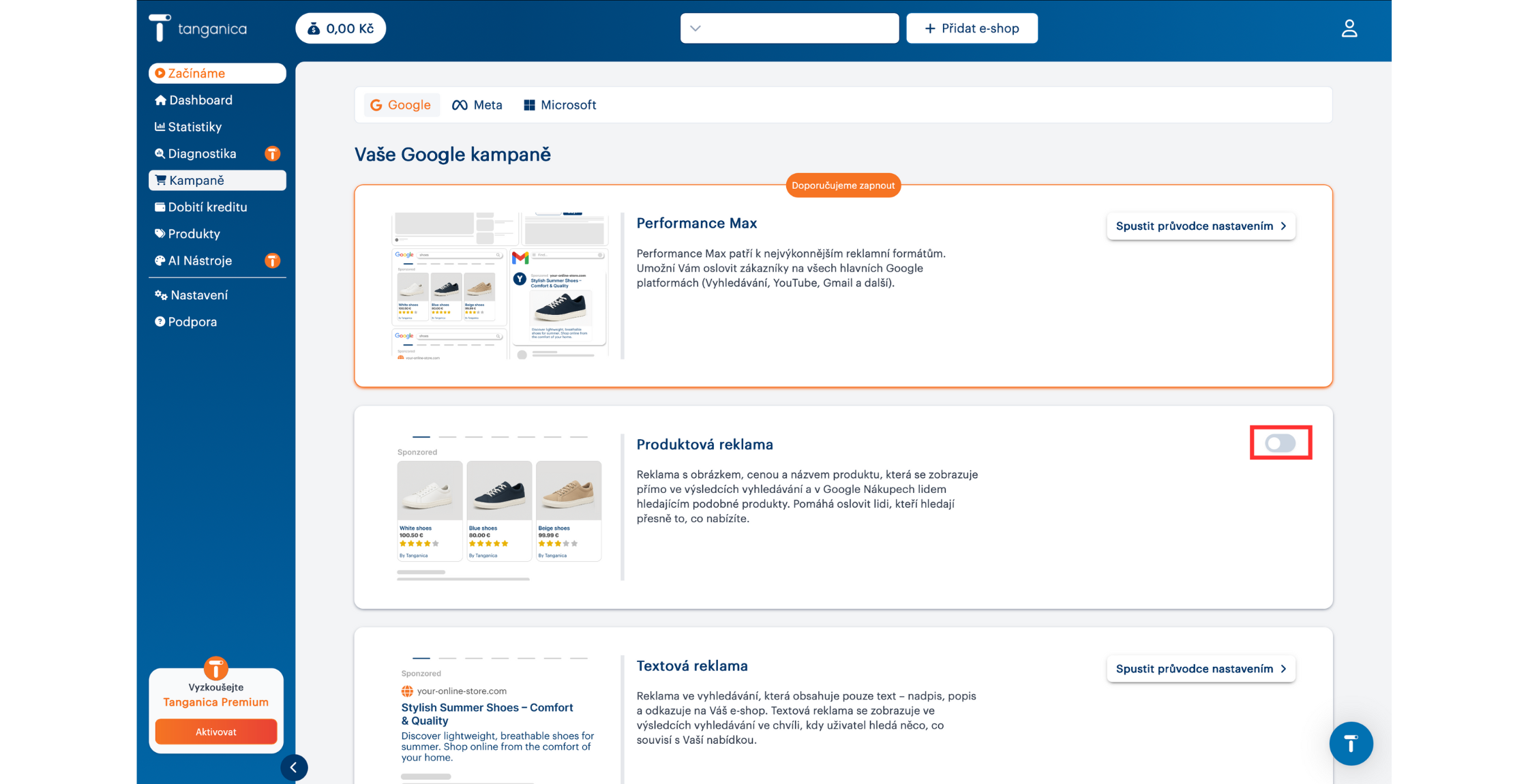The height and width of the screenshot is (784, 1528).
Task: Click the Aktivovat Premium button
Action: click(215, 732)
